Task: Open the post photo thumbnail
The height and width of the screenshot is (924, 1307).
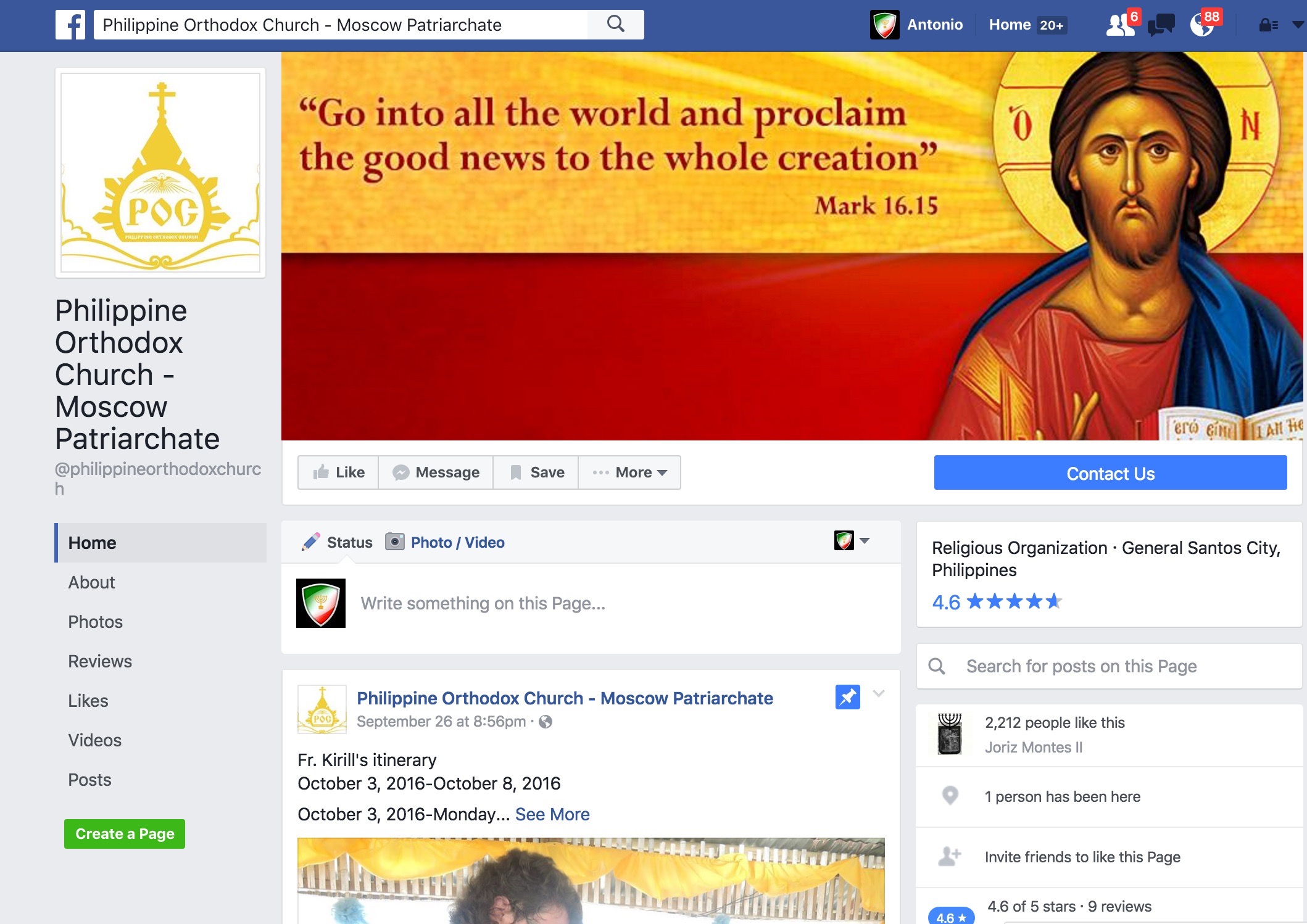Action: coord(591,881)
